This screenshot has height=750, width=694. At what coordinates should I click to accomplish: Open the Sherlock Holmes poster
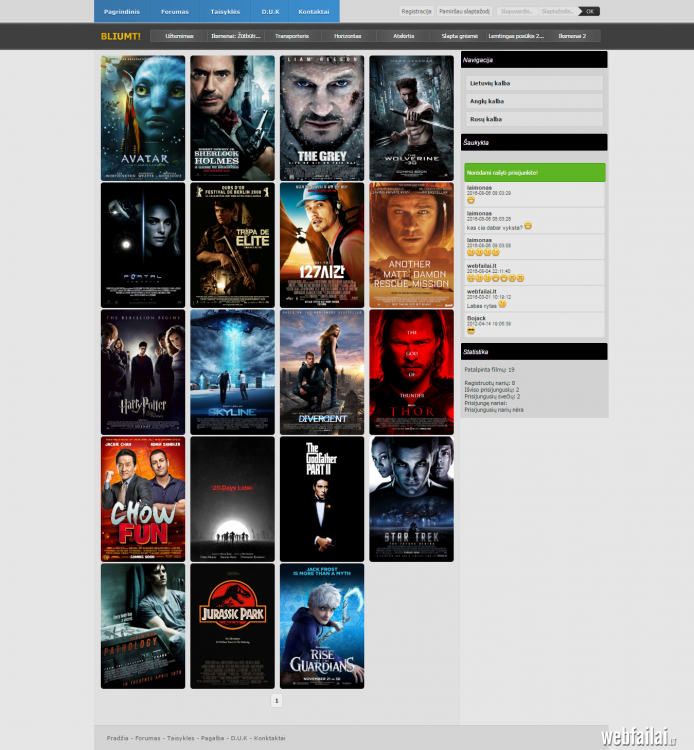(232, 118)
